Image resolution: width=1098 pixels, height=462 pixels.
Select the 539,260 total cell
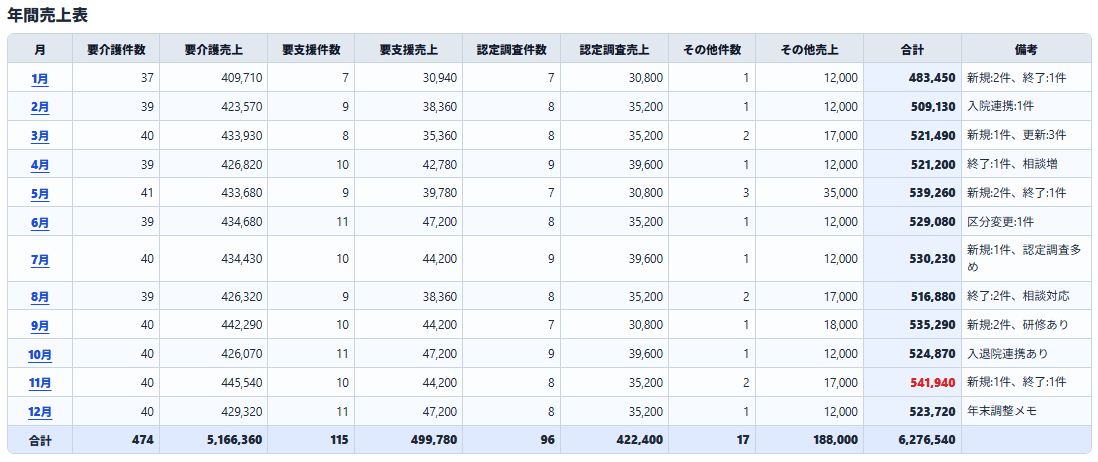pos(912,192)
